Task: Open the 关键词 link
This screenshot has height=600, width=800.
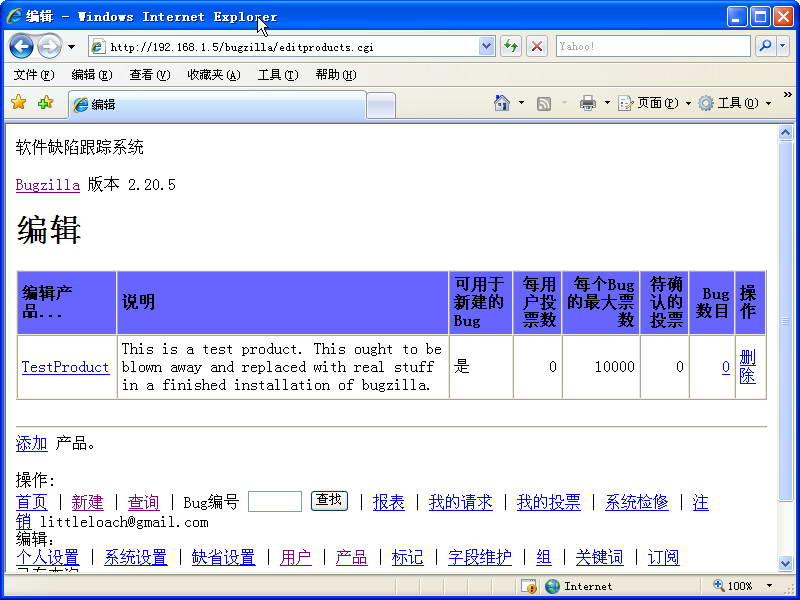Action: 599,557
